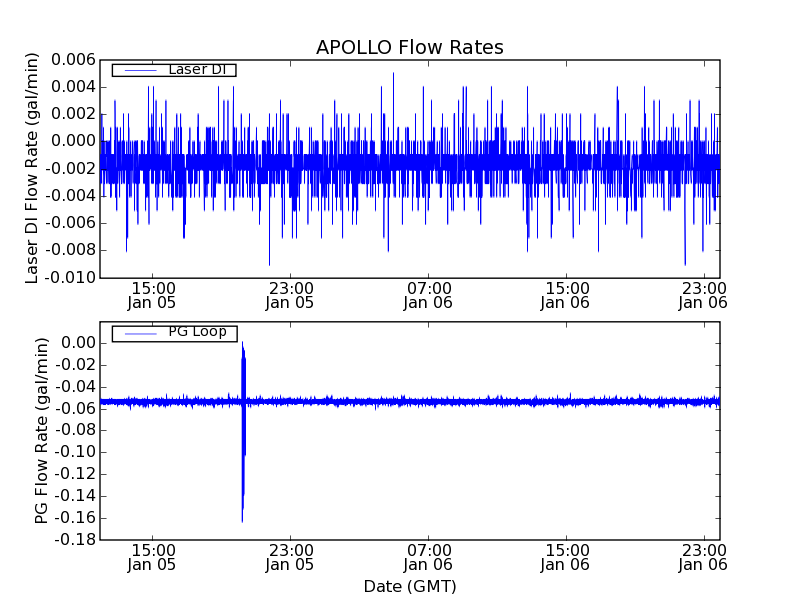
Task: Select the 'Laser DI Flow Rate (gal/min)' axis label
Action: point(32,168)
